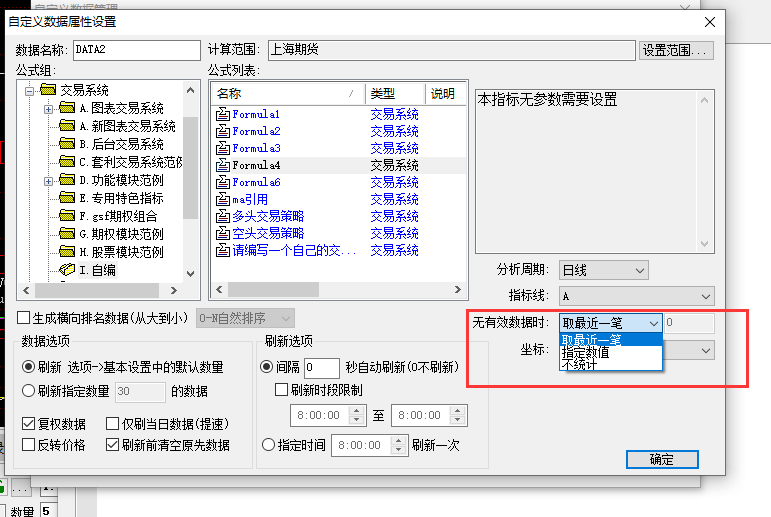Viewport: 771px width, 517px height.
Task: Choose 指定数值 in dropdown list
Action: click(x=611, y=352)
